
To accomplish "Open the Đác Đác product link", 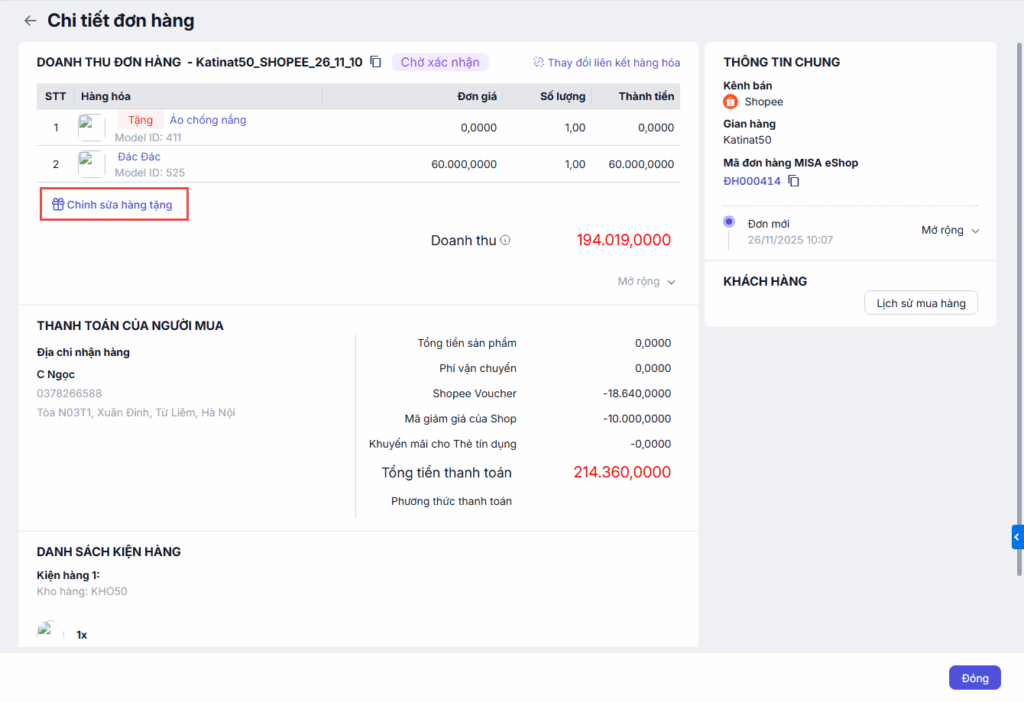I will pyautogui.click(x=139, y=157).
